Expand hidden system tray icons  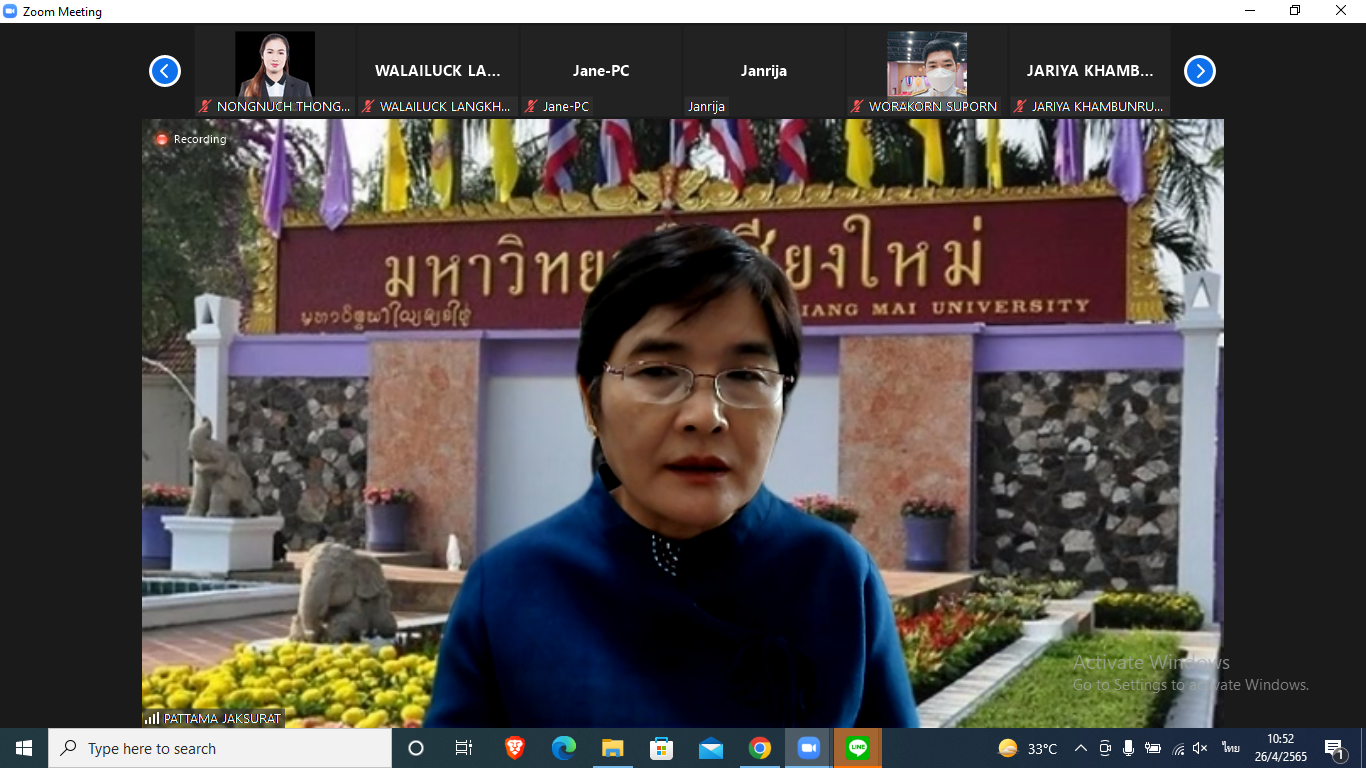[x=1081, y=748]
